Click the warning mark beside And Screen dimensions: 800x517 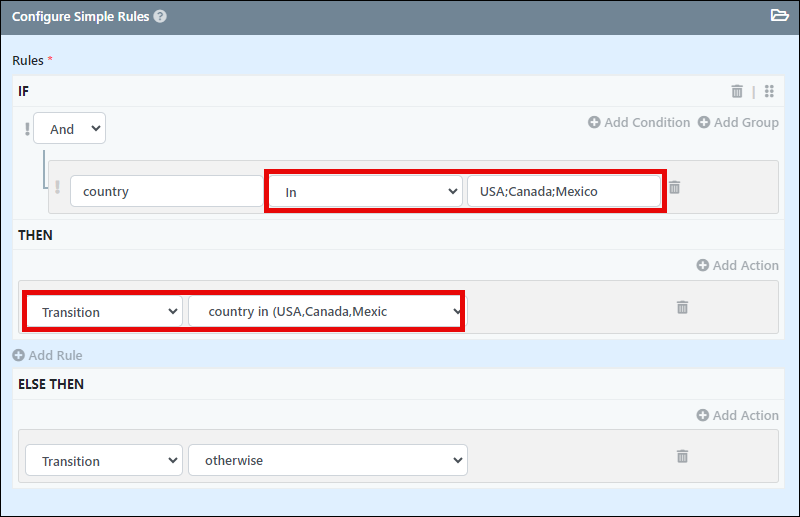click(x=27, y=129)
